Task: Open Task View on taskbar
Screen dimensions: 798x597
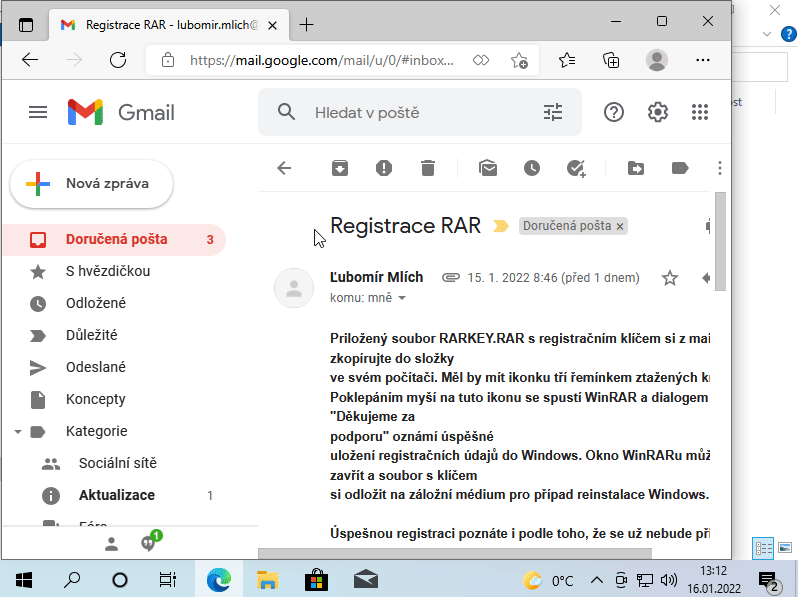Action: (167, 579)
